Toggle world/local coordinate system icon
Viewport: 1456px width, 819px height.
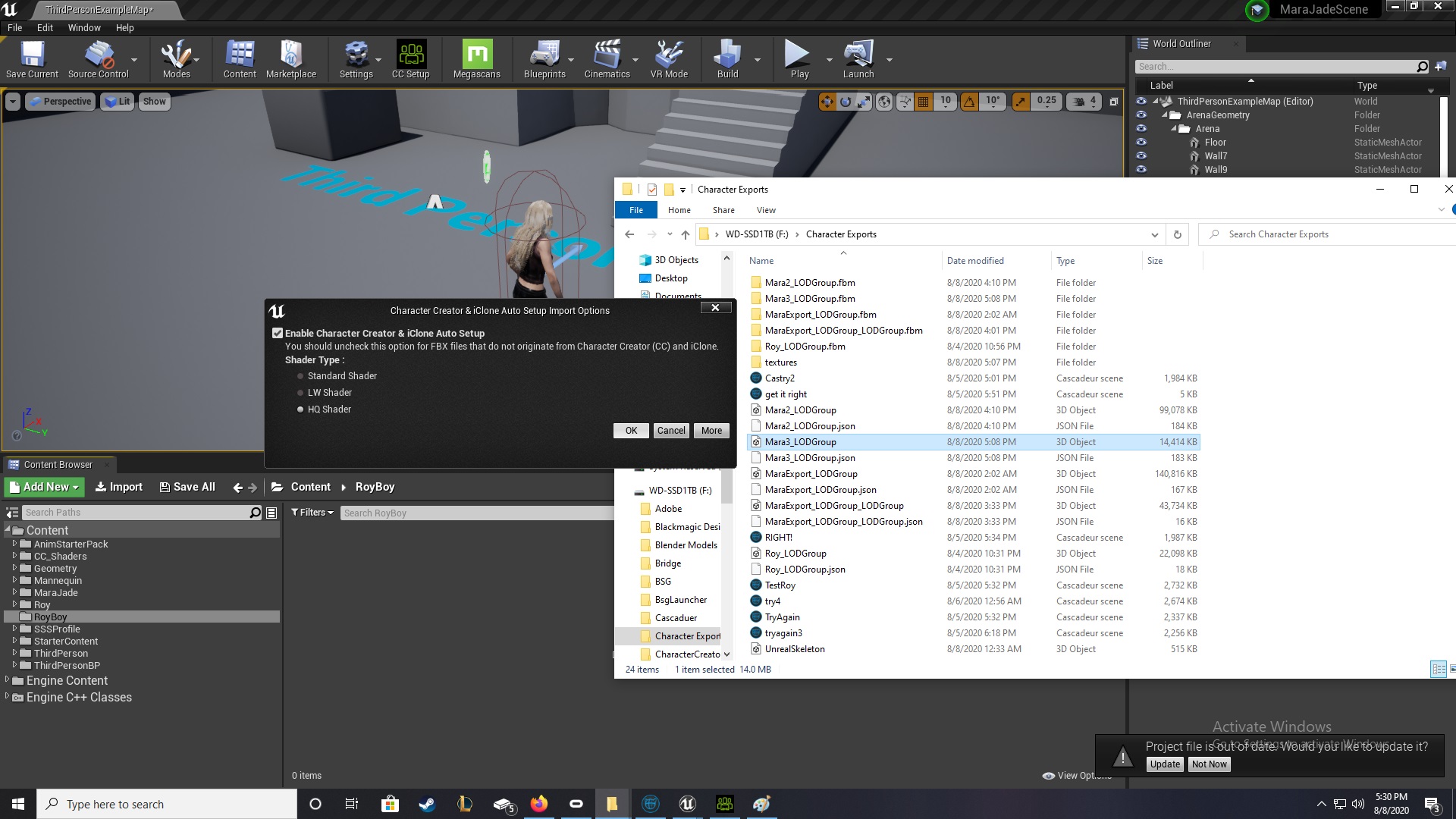[884, 101]
